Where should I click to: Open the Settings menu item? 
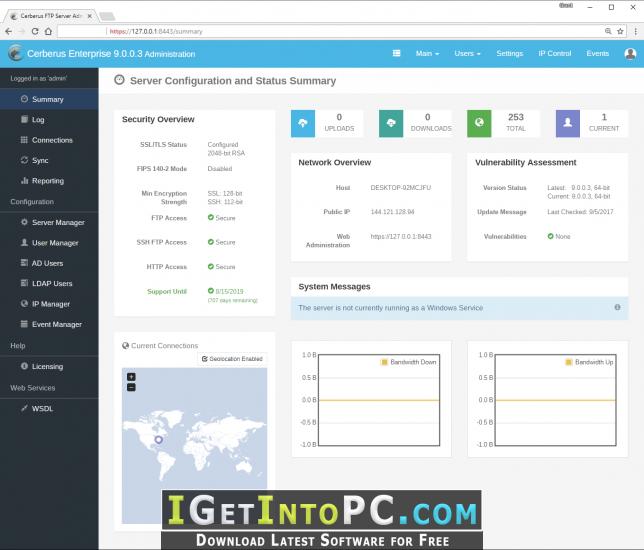[510, 53]
